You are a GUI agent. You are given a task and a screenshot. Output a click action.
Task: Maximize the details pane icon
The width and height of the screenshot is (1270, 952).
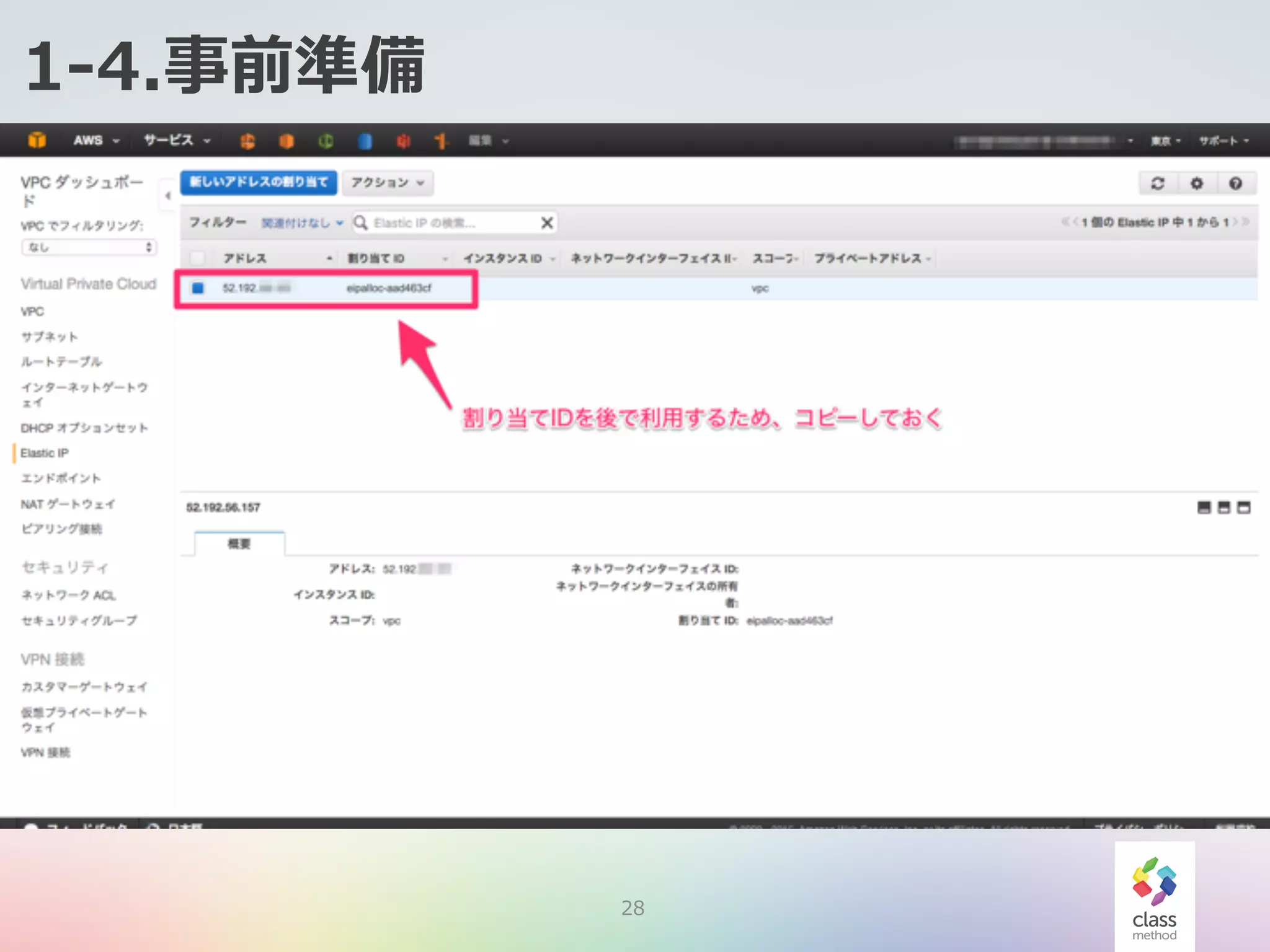click(x=1243, y=508)
